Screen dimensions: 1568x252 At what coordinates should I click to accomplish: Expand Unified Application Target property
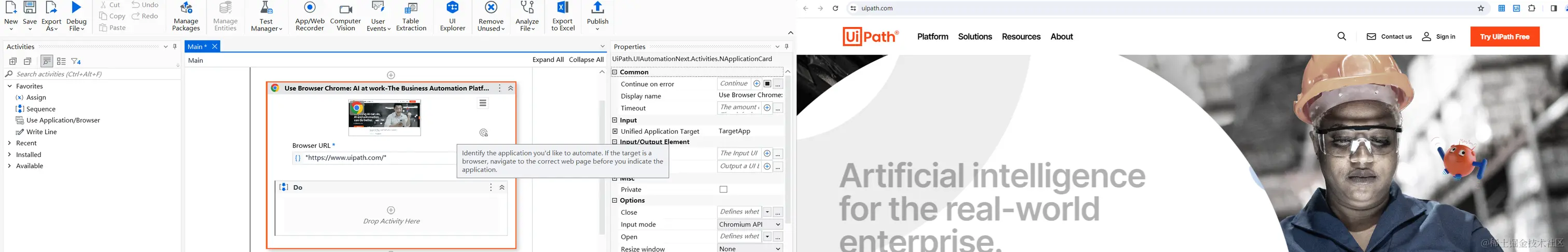coord(615,132)
